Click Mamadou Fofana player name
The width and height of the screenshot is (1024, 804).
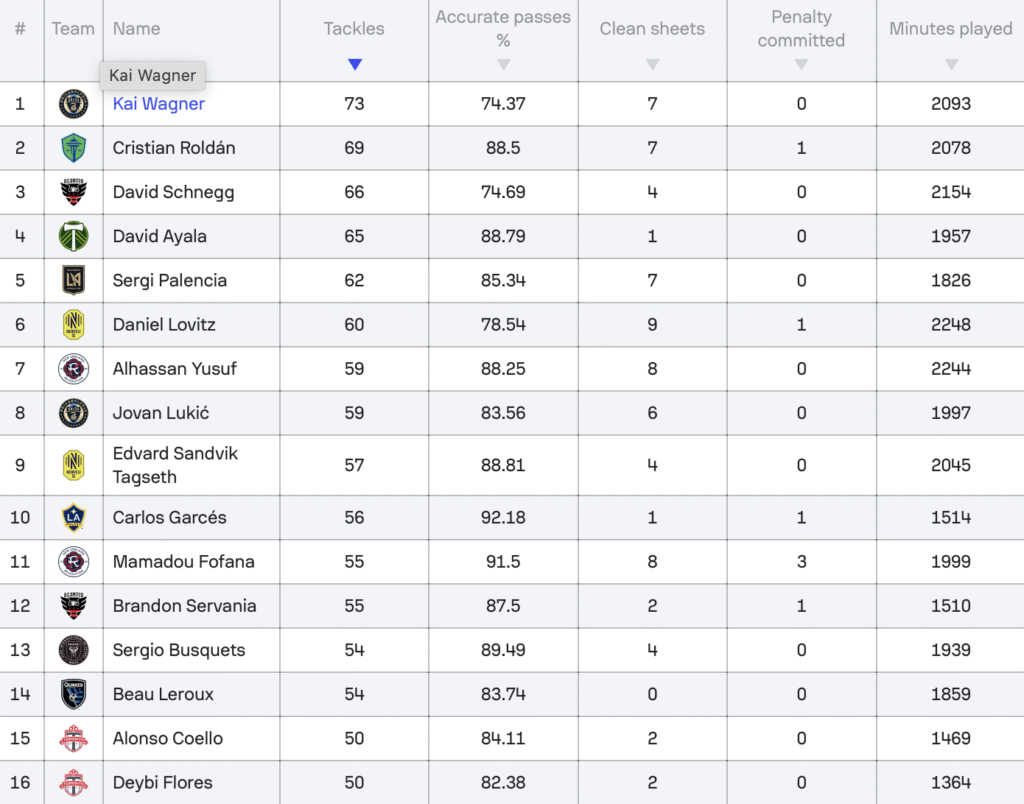coord(183,561)
